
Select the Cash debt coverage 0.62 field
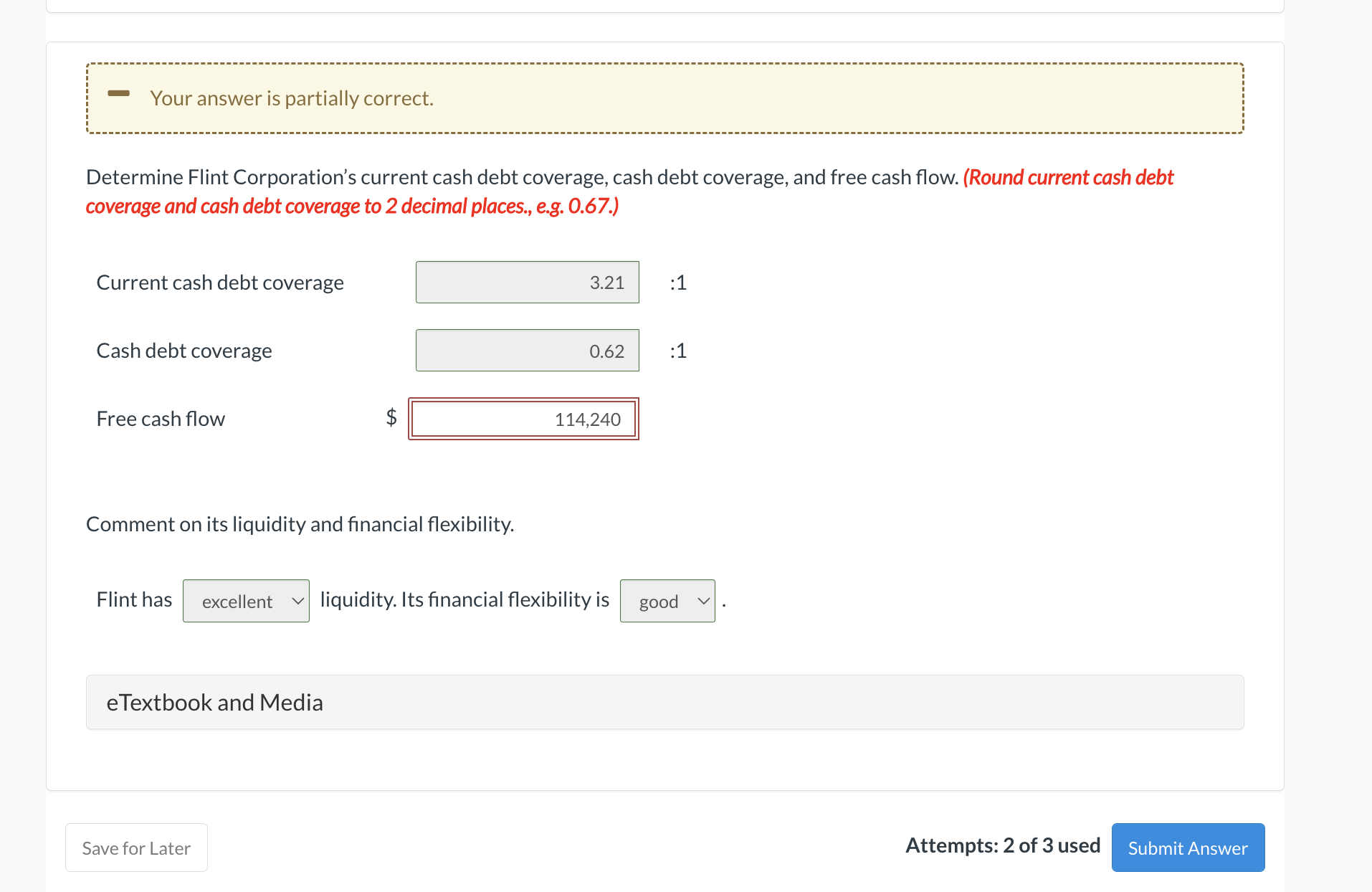pos(527,351)
